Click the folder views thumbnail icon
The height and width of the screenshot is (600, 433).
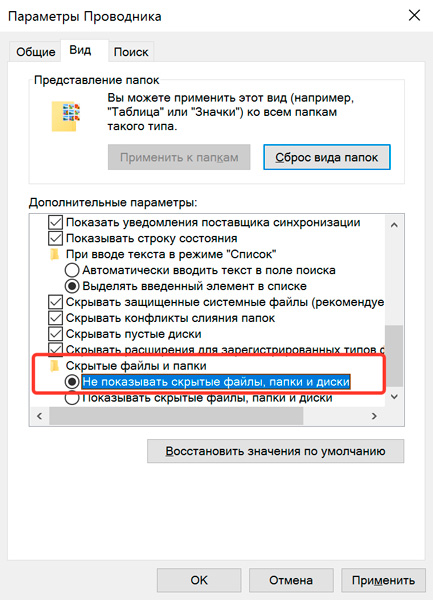click(x=66, y=116)
